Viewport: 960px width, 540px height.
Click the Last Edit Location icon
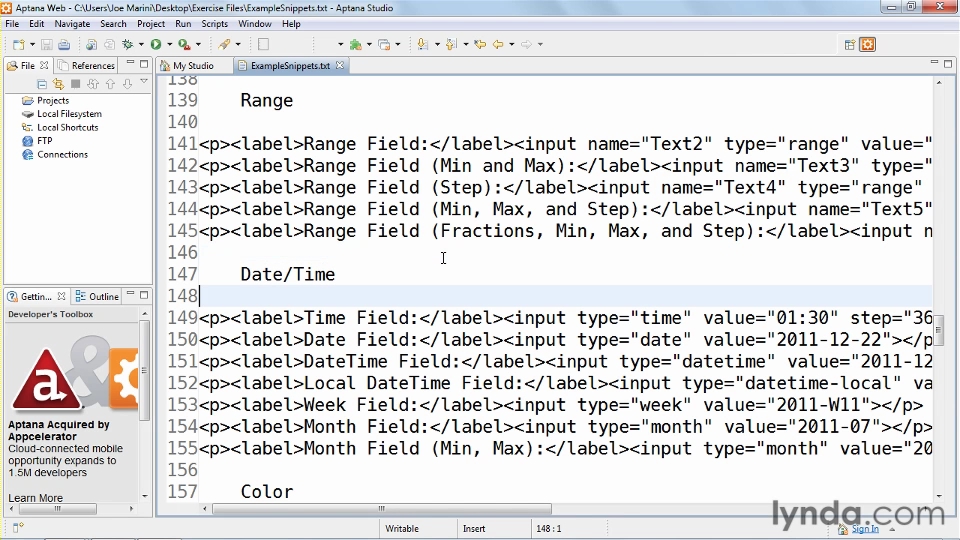[480, 44]
